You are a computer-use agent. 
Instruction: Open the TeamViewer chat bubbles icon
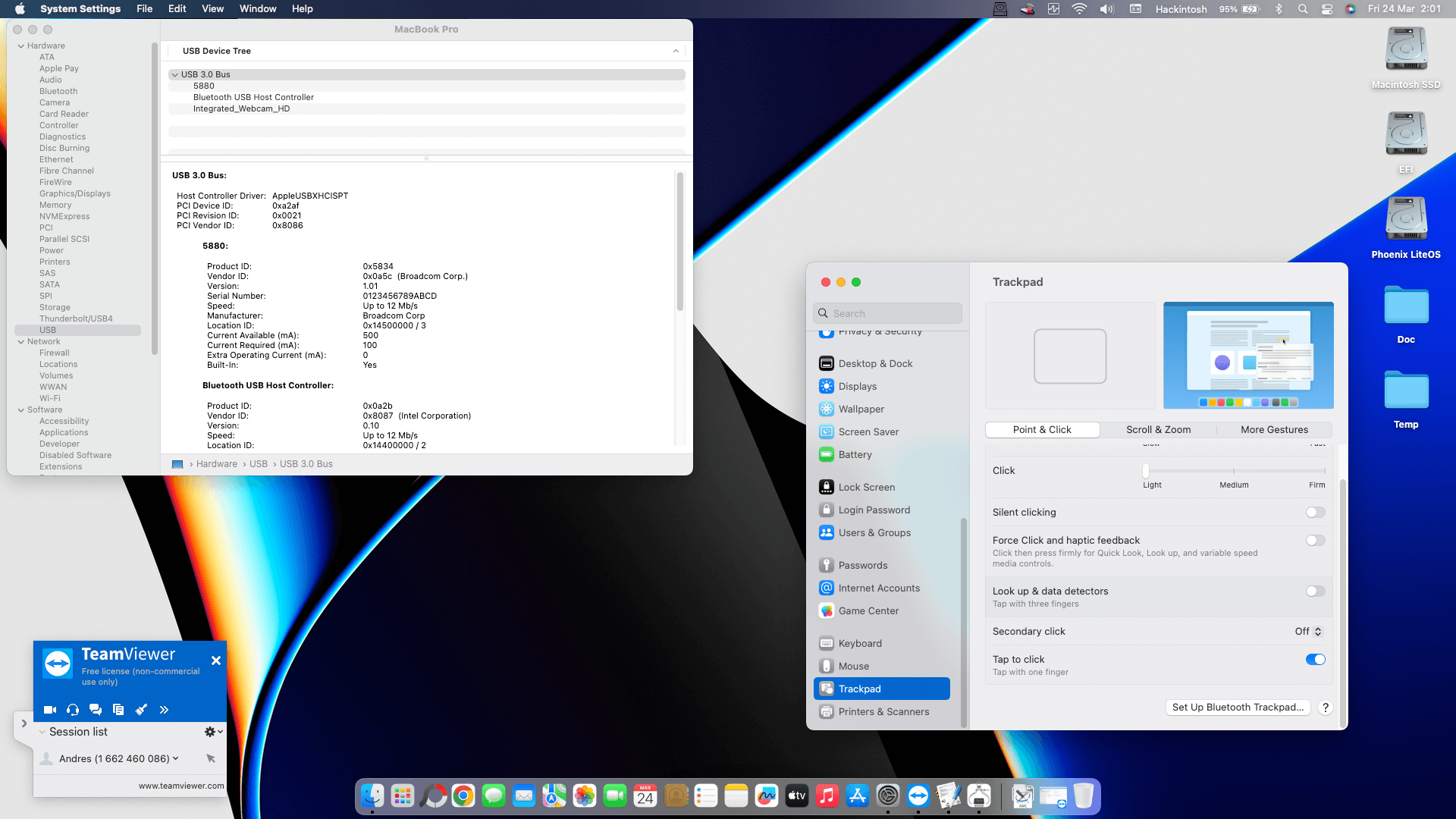click(96, 710)
